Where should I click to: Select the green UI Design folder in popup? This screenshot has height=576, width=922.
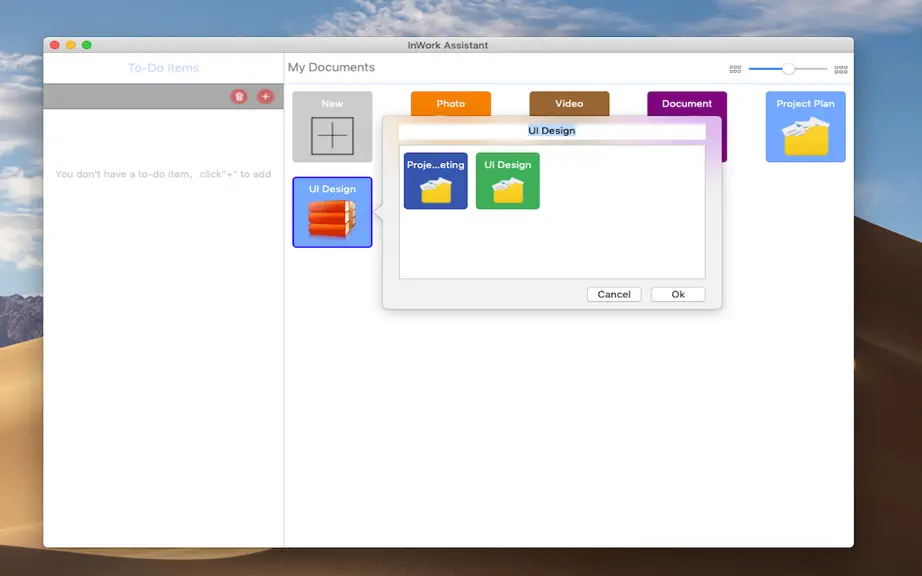pos(507,181)
